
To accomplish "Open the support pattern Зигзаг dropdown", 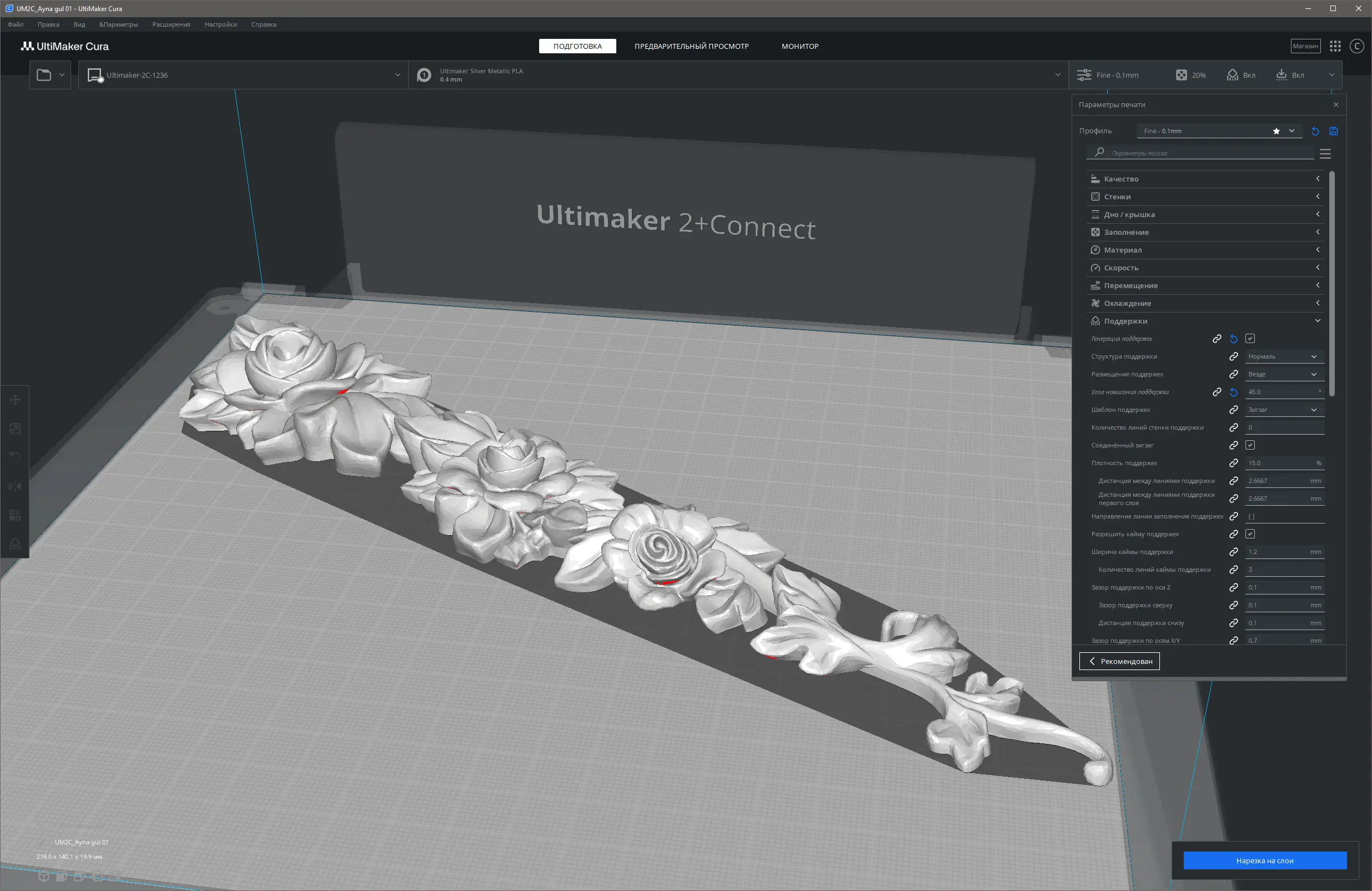I will click(x=1283, y=410).
